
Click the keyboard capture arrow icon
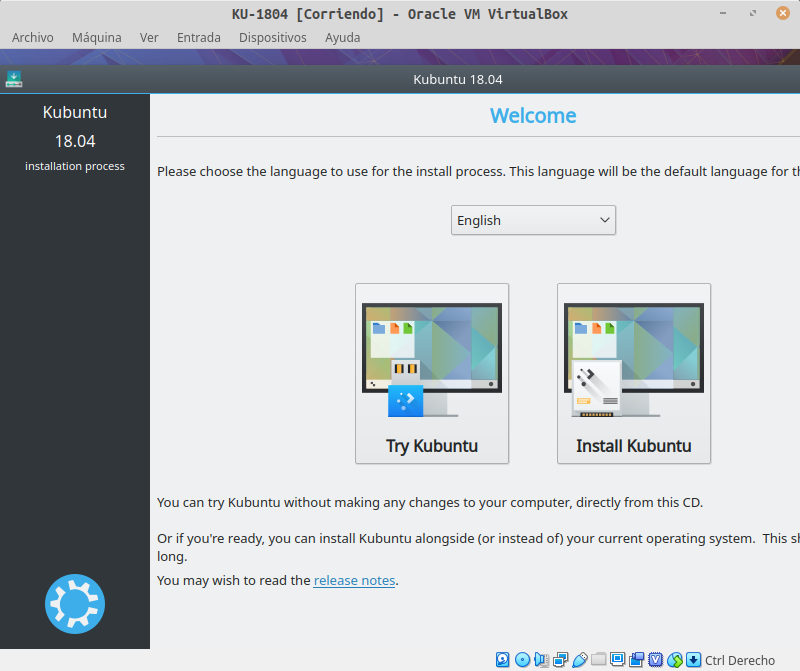tap(693, 659)
